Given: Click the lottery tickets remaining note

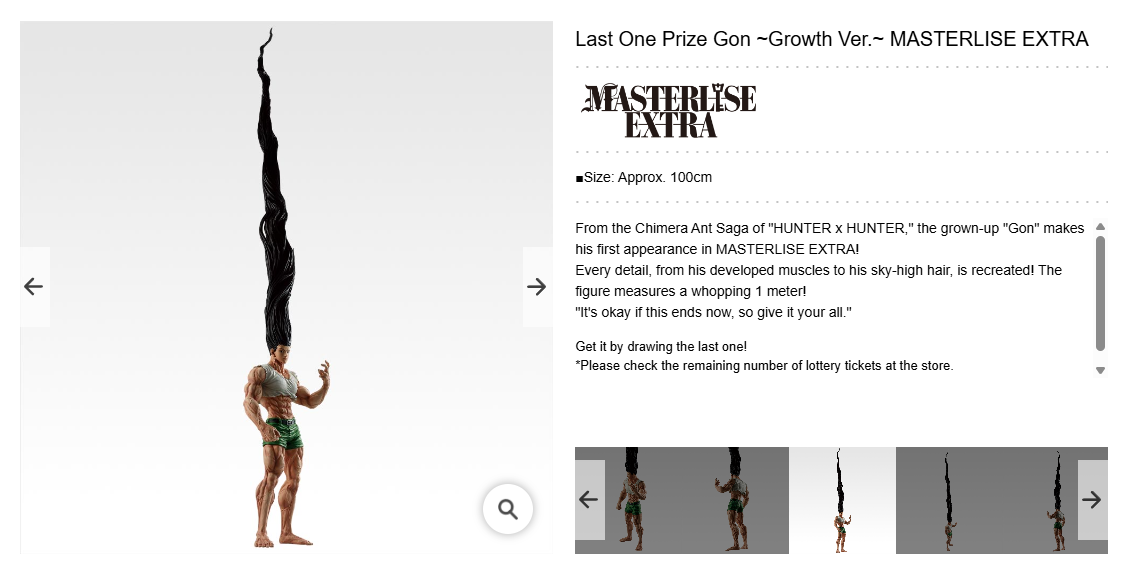Looking at the screenshot, I should pyautogui.click(x=764, y=366).
